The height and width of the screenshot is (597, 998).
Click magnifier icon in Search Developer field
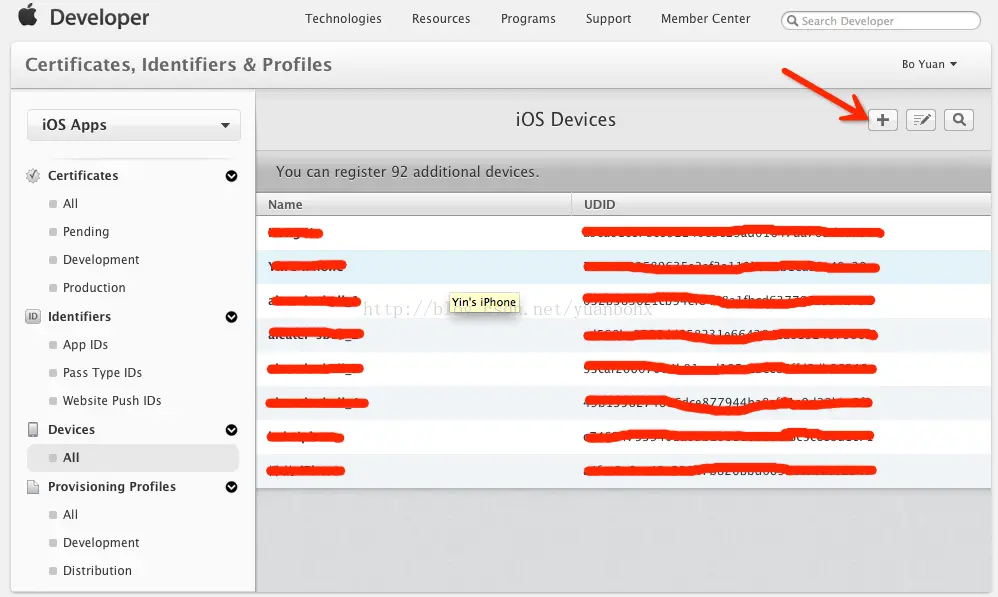pos(792,21)
